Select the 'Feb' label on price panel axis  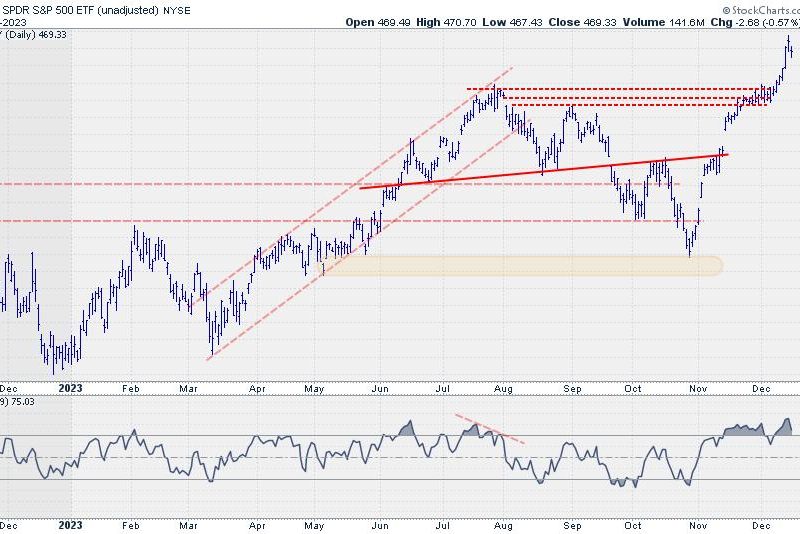(131, 389)
